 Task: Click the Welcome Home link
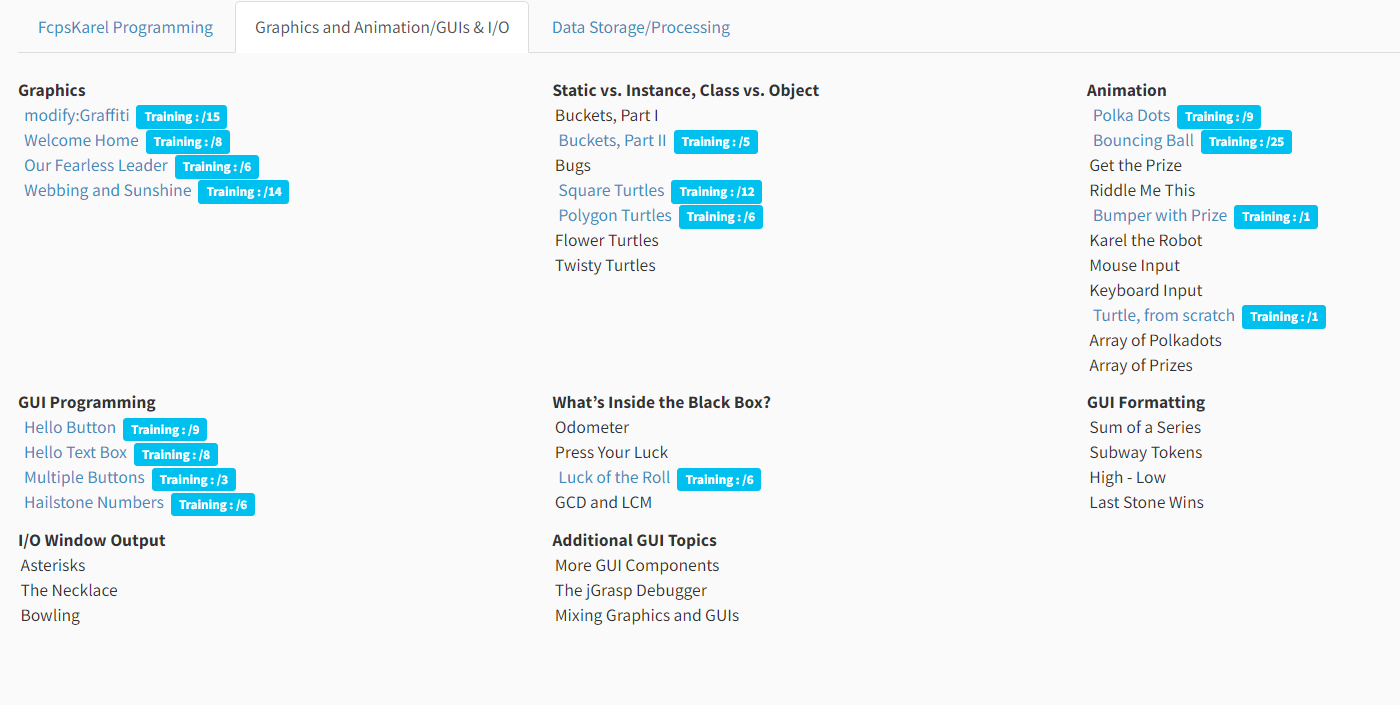(81, 140)
